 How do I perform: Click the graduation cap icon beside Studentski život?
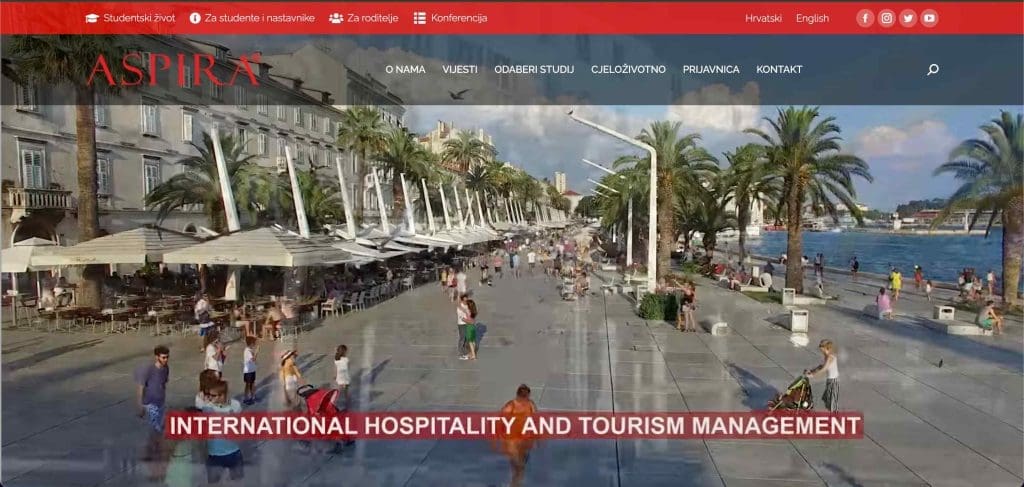click(x=92, y=18)
